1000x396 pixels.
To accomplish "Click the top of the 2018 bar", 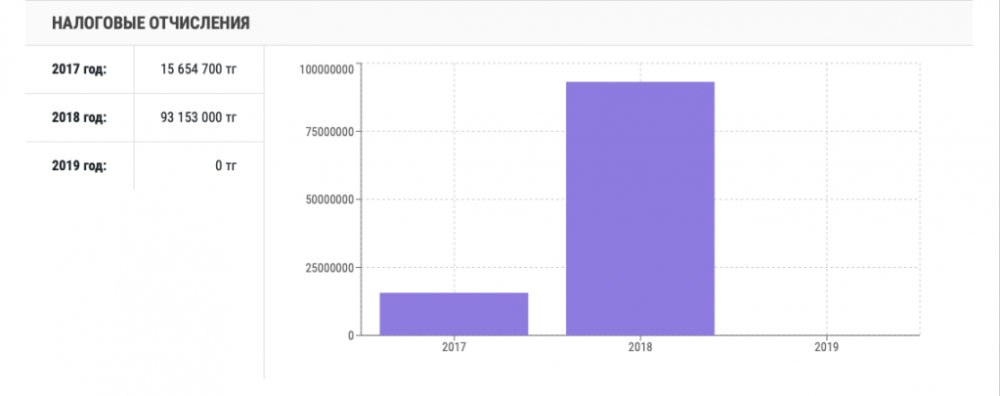I will (x=640, y=83).
